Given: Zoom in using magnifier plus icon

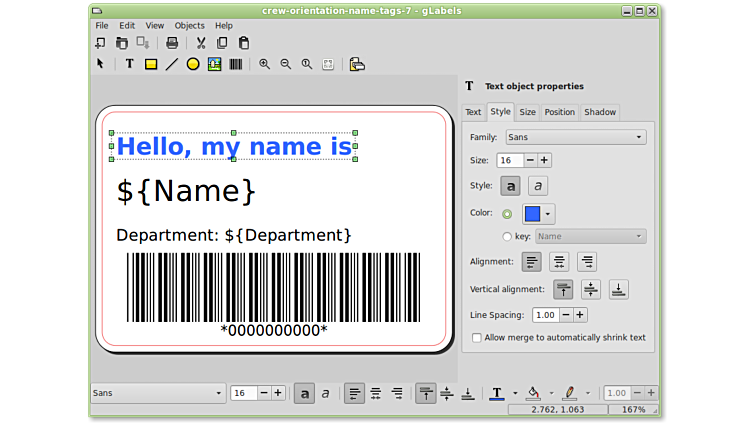Looking at the screenshot, I should point(264,64).
